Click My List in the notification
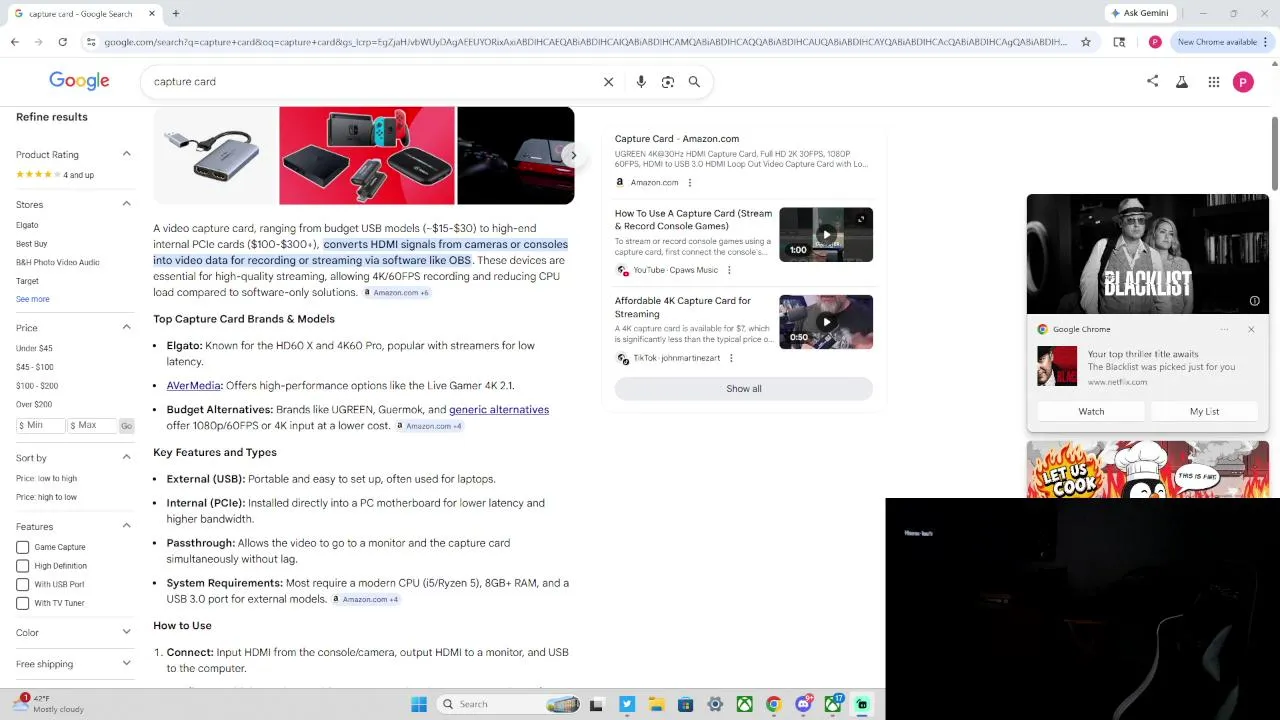The image size is (1280, 720). [x=1204, y=412]
